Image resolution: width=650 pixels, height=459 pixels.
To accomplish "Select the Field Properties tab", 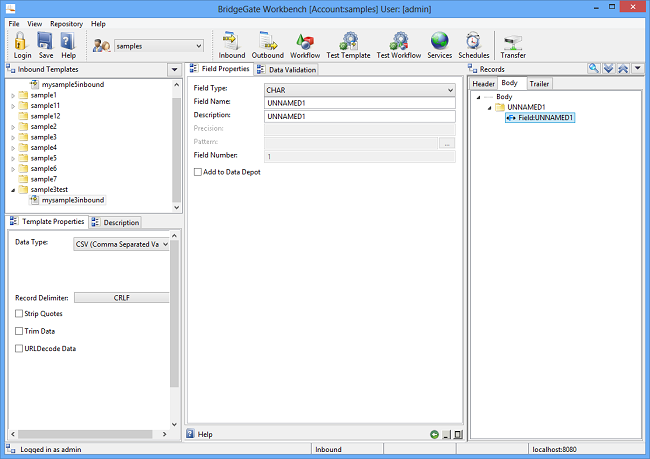I will [219, 69].
